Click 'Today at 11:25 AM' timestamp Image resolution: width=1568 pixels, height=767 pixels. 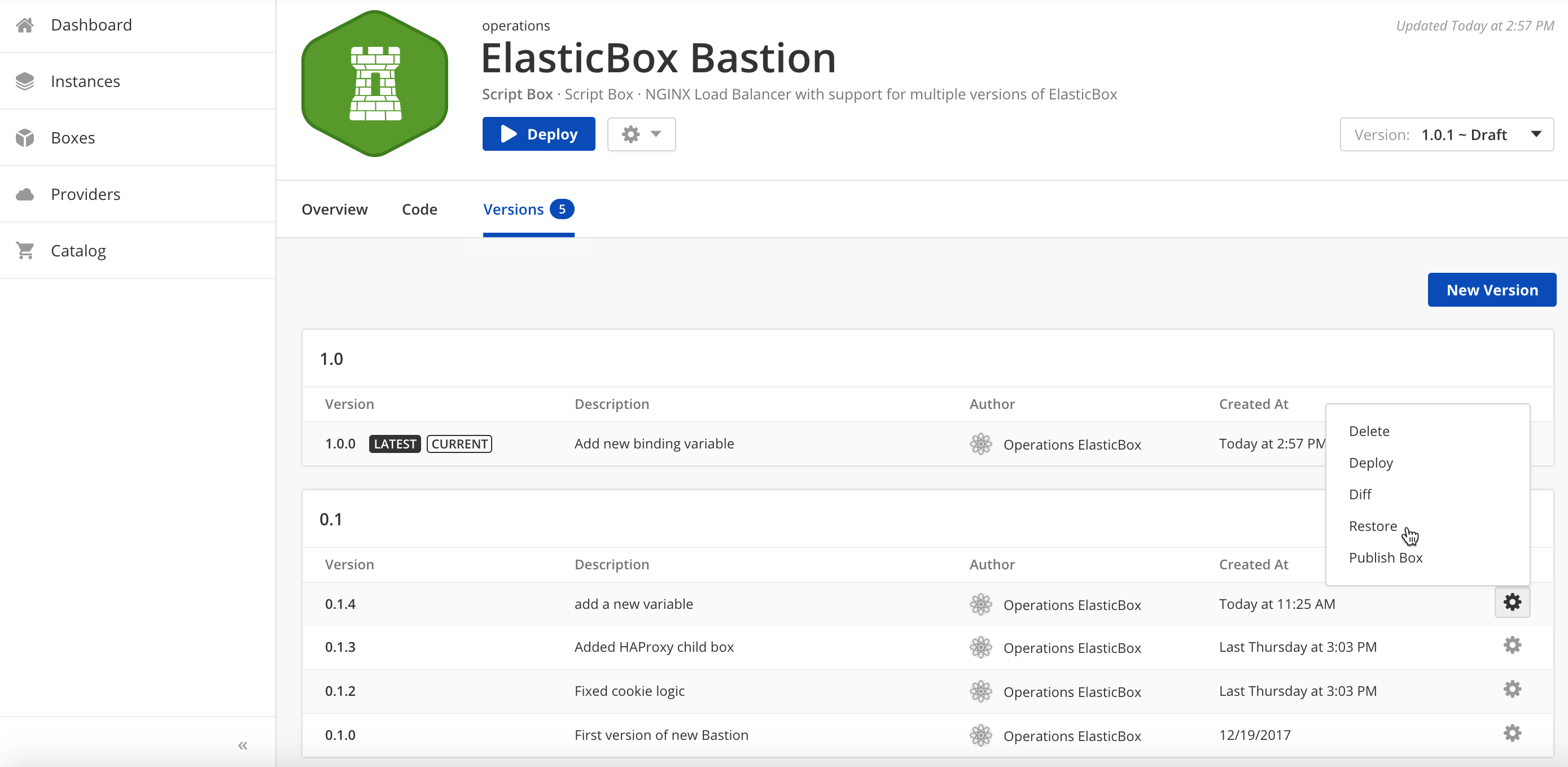pyautogui.click(x=1277, y=604)
